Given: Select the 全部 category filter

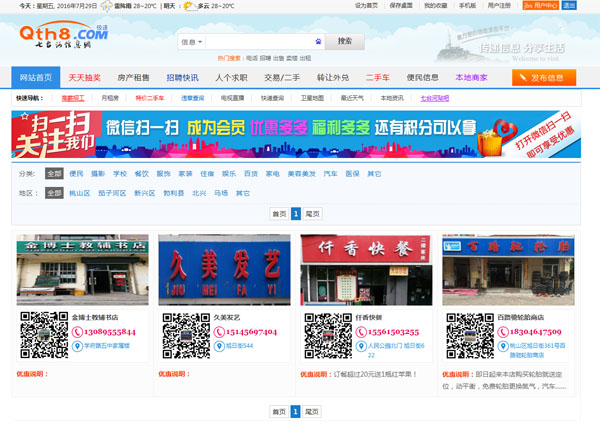Looking at the screenshot, I should coord(54,173).
